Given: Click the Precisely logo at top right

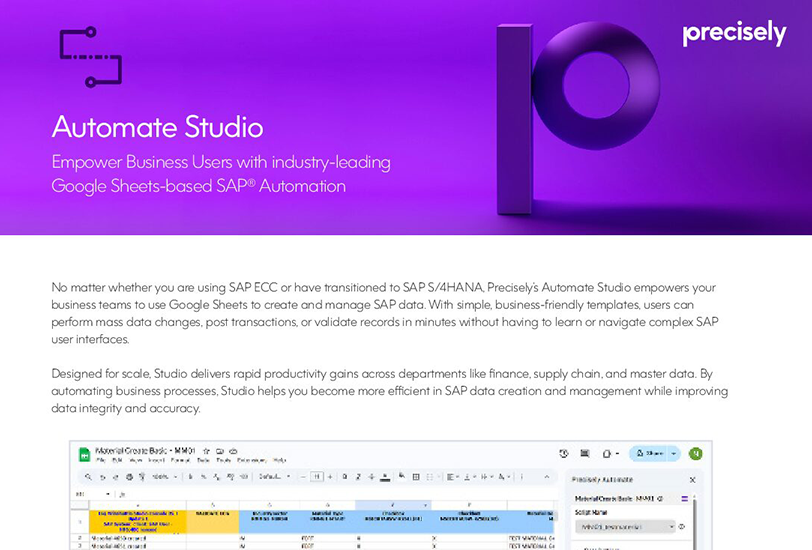Looking at the screenshot, I should 734,33.
